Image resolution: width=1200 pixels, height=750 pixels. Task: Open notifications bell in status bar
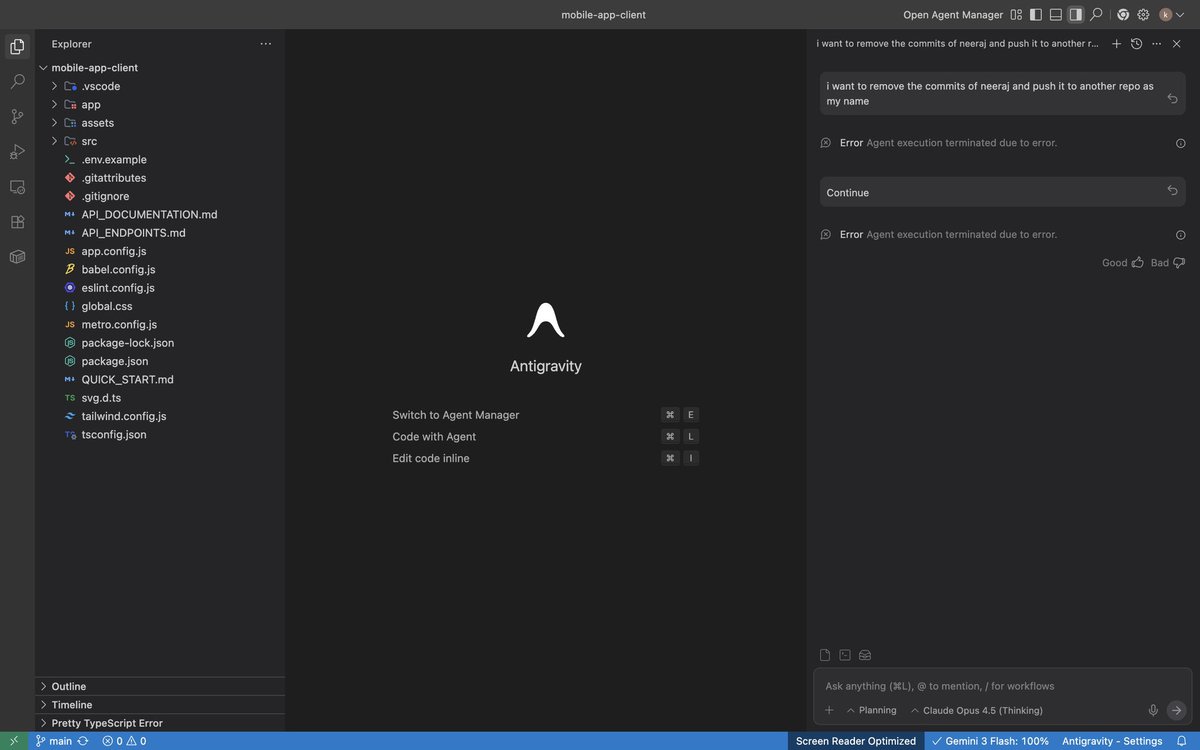pos(1182,741)
